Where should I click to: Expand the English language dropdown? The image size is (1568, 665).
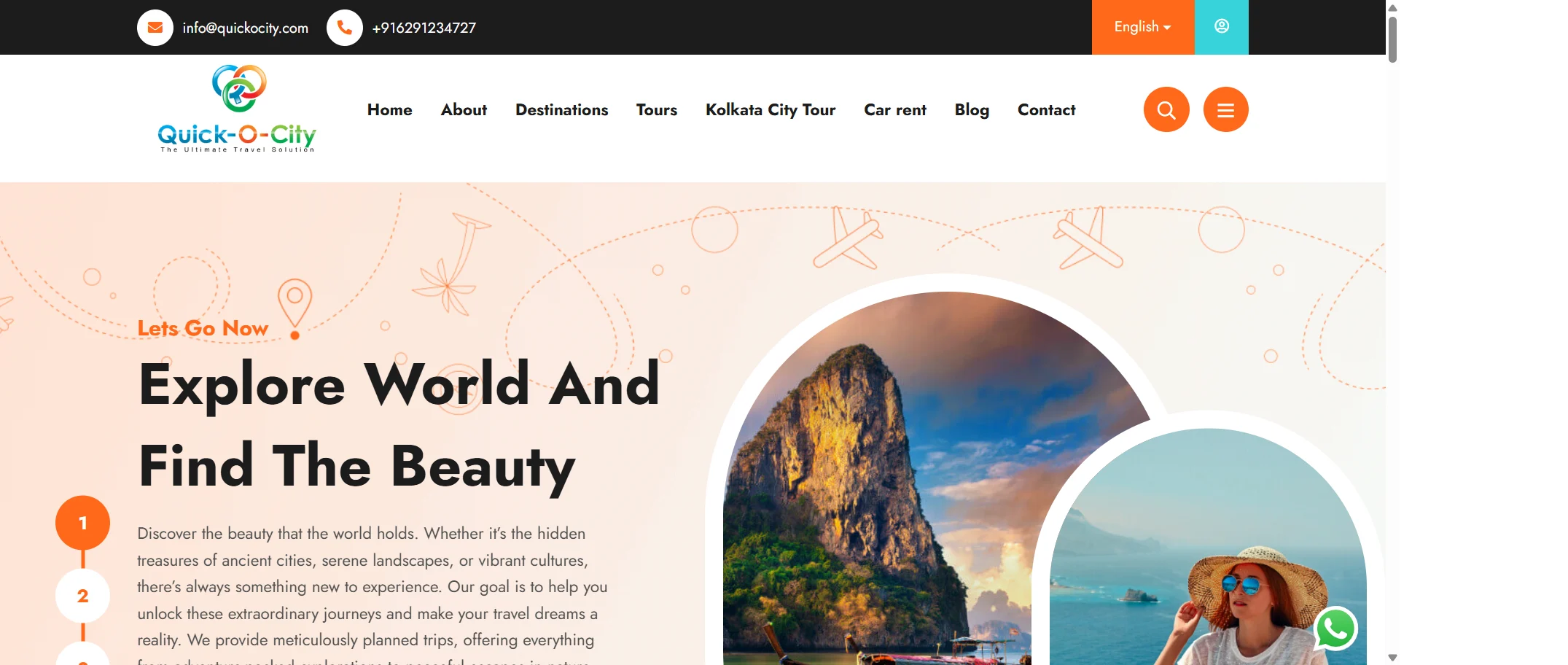1142,27
